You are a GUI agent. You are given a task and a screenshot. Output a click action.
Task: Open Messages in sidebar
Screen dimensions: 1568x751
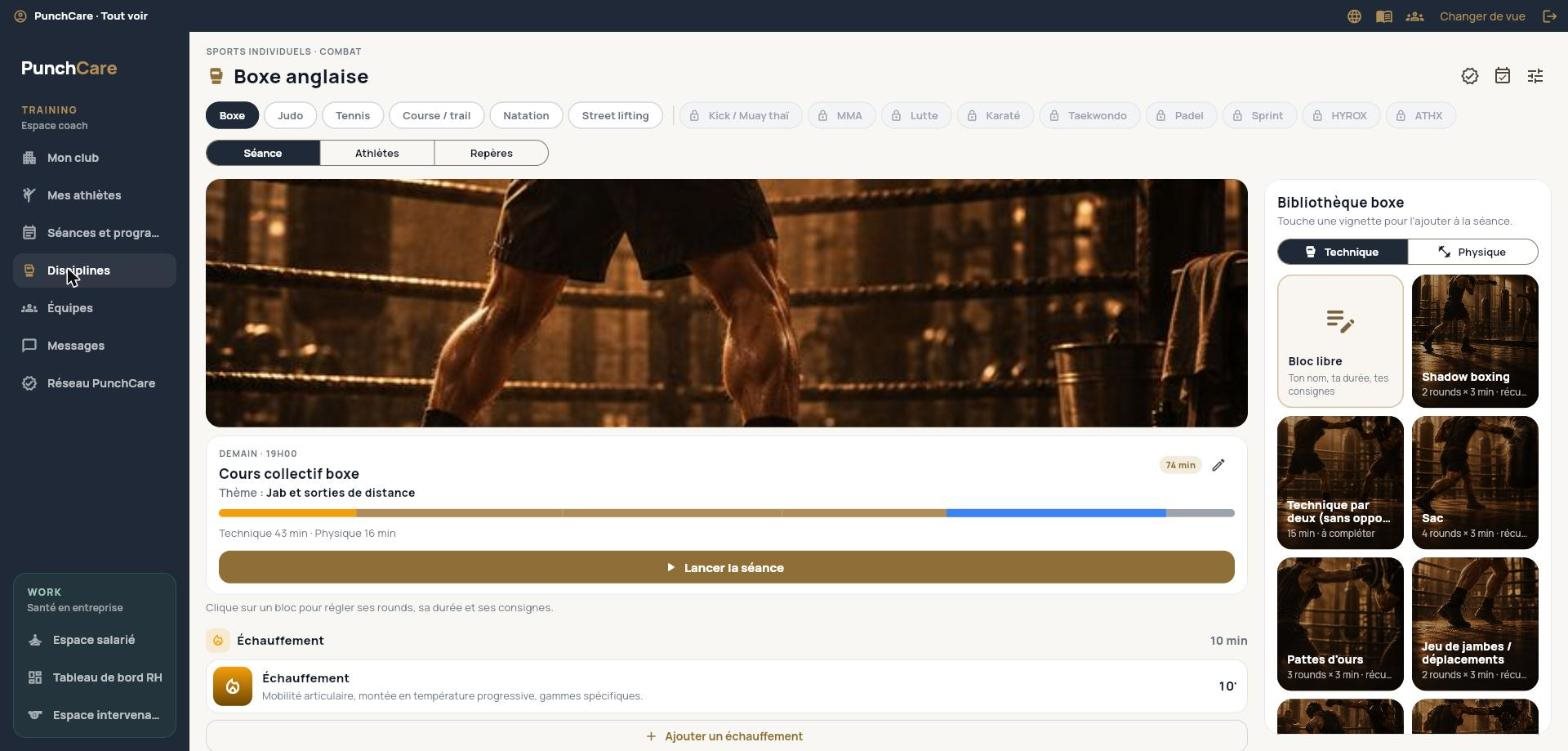click(x=94, y=346)
